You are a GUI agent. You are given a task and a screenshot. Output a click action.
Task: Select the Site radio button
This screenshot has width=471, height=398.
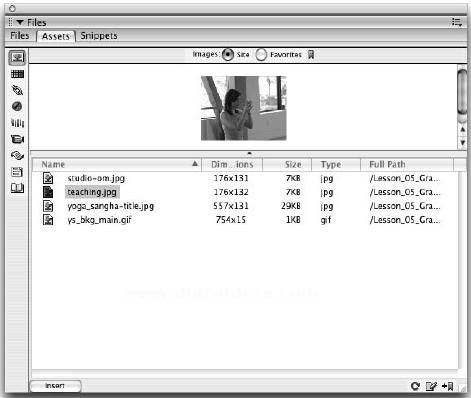[228, 55]
